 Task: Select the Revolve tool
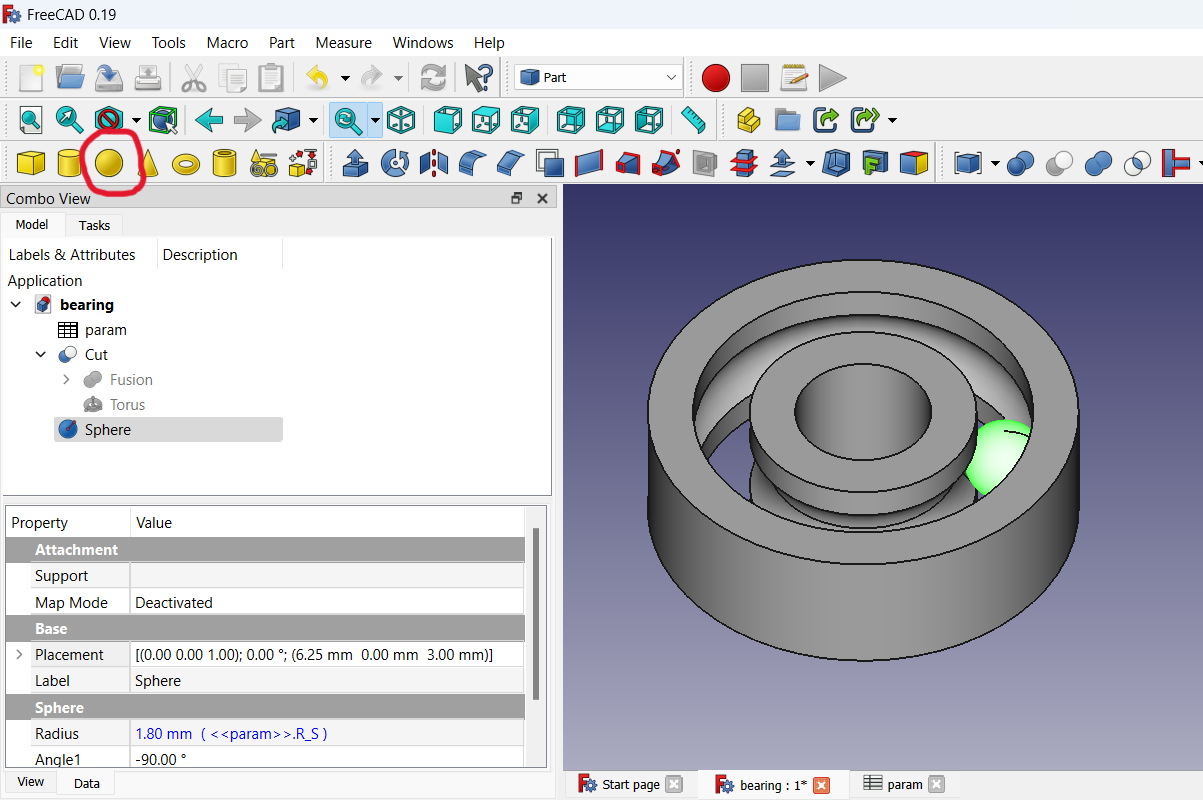click(x=394, y=163)
